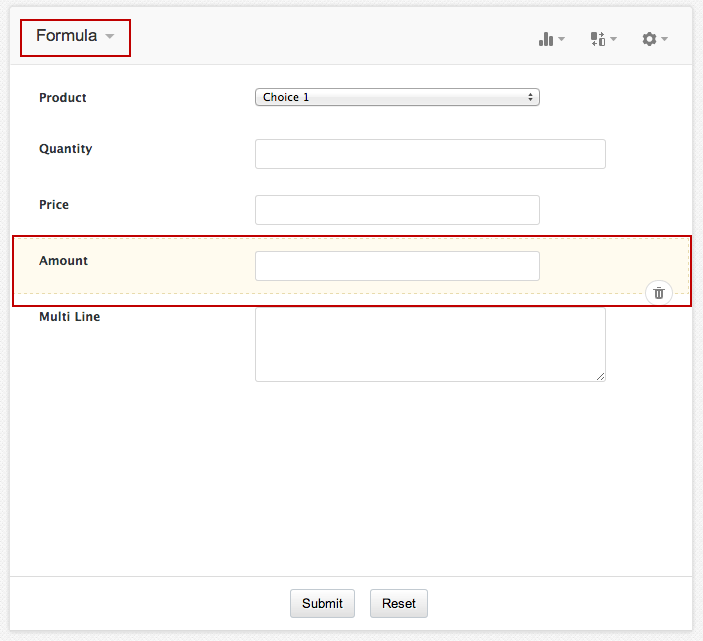Open the gear settings icon
The width and height of the screenshot is (703, 641).
650,39
